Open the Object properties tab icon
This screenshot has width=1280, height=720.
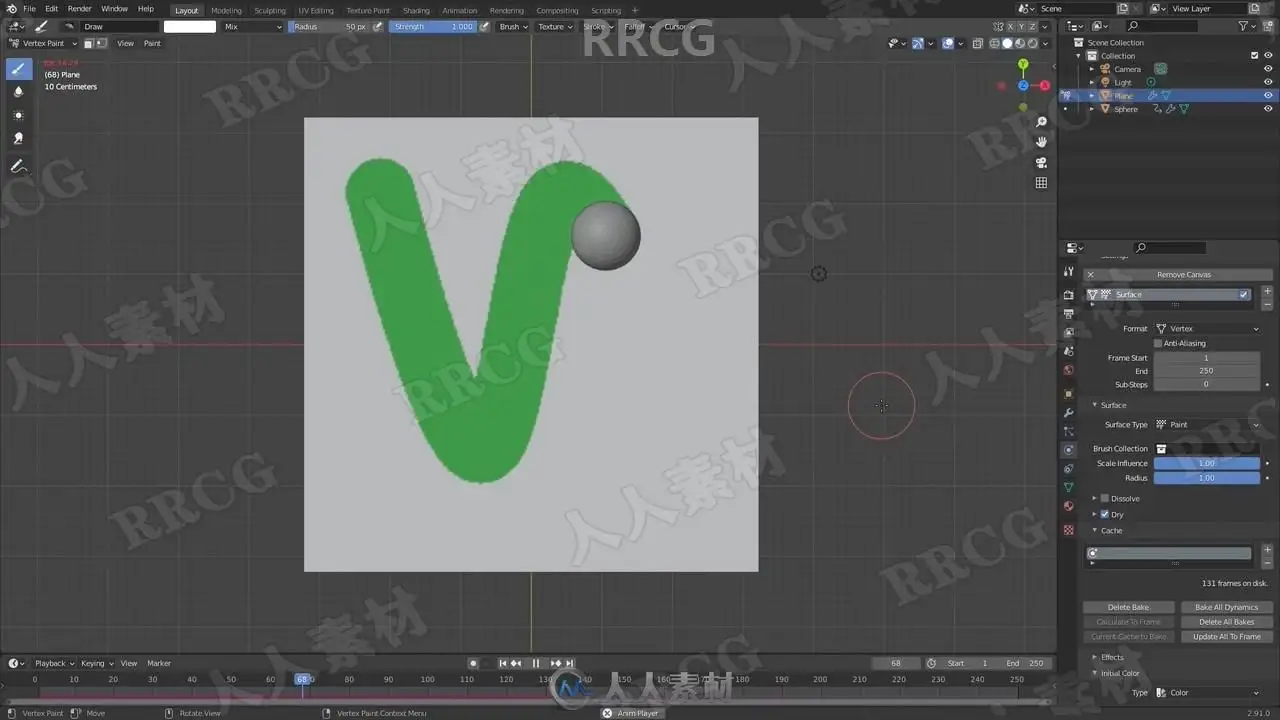tap(1069, 394)
